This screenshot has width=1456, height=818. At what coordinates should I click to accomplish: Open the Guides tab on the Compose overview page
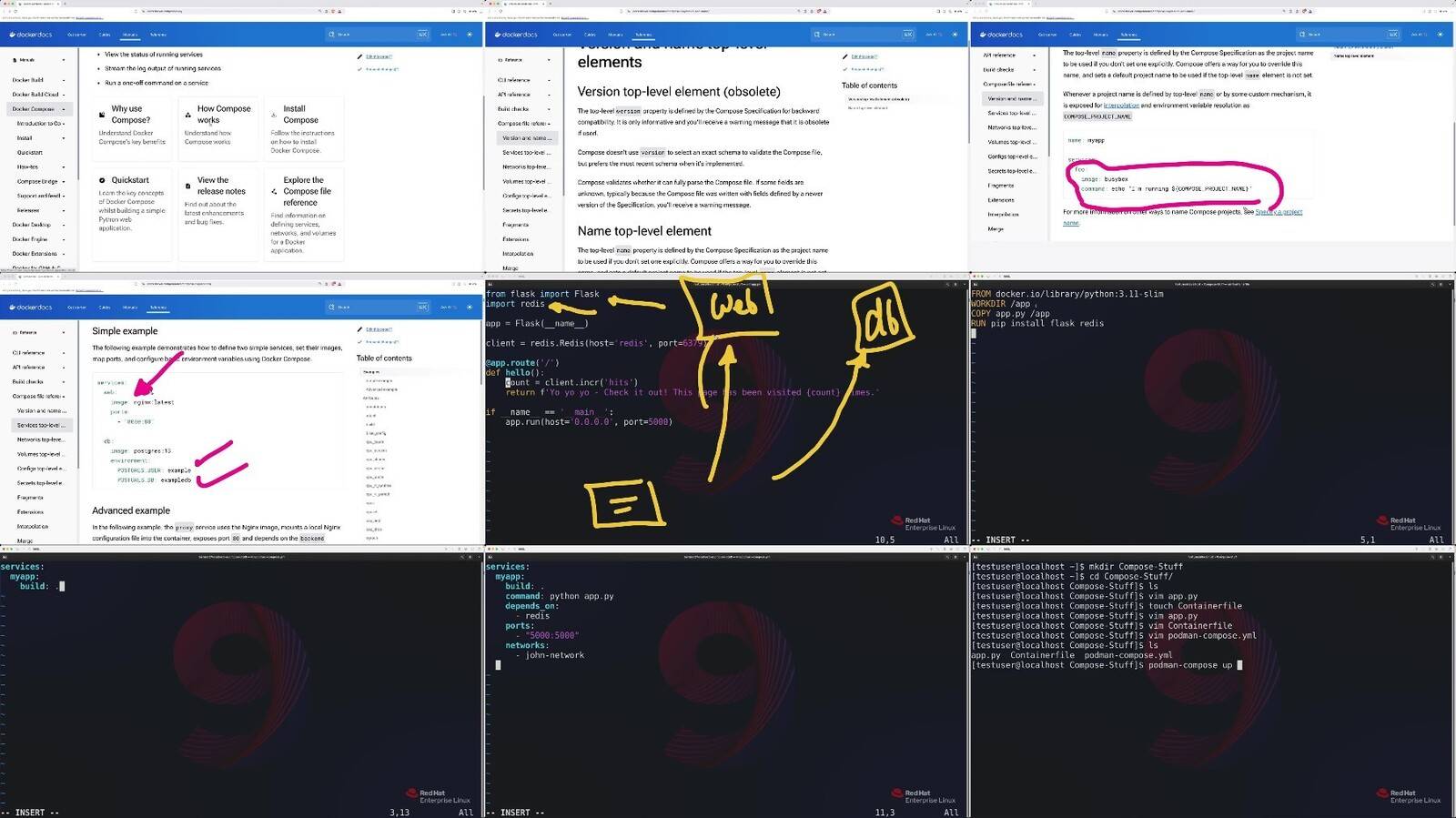point(105,35)
